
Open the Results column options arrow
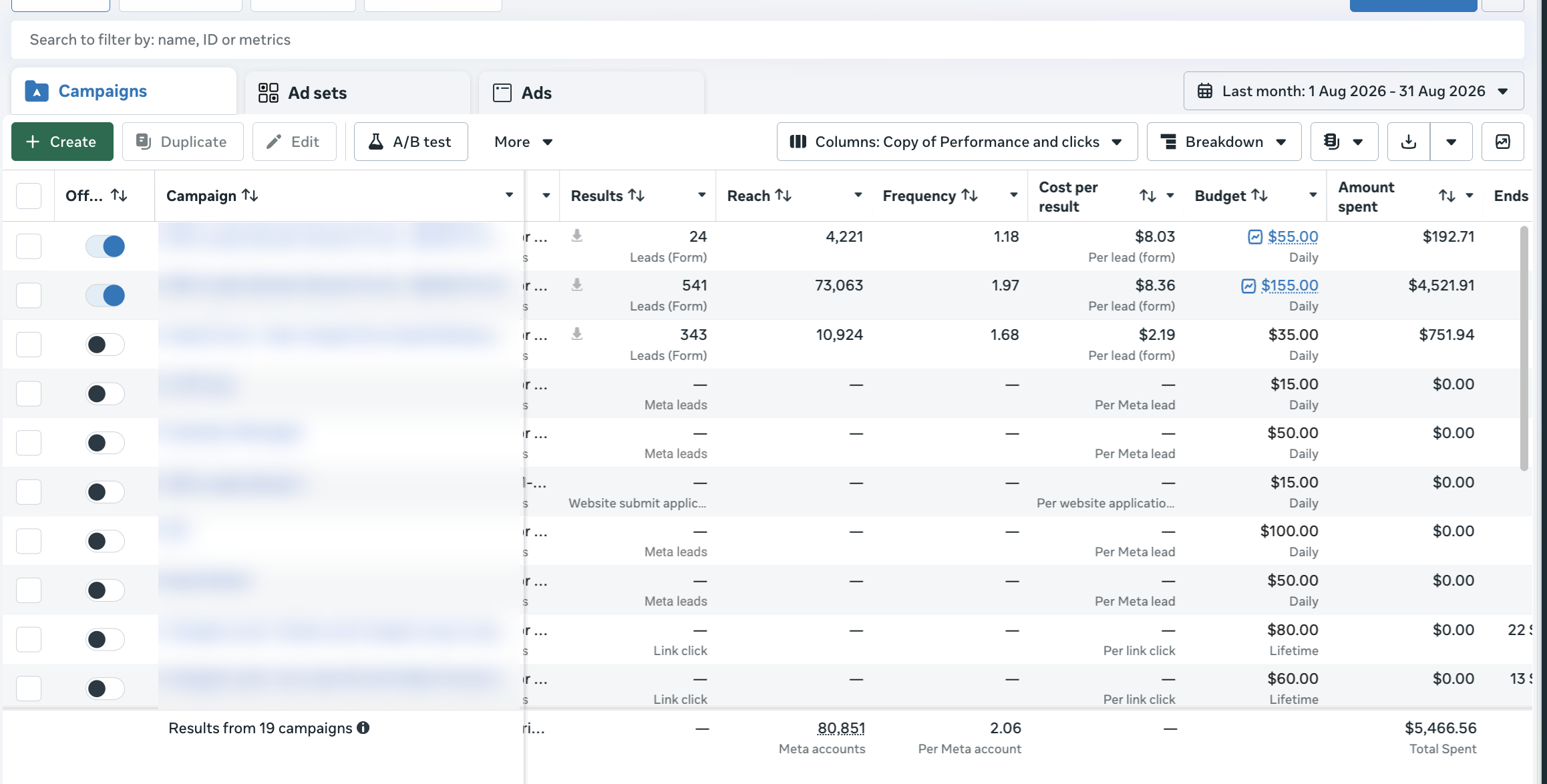coord(701,195)
